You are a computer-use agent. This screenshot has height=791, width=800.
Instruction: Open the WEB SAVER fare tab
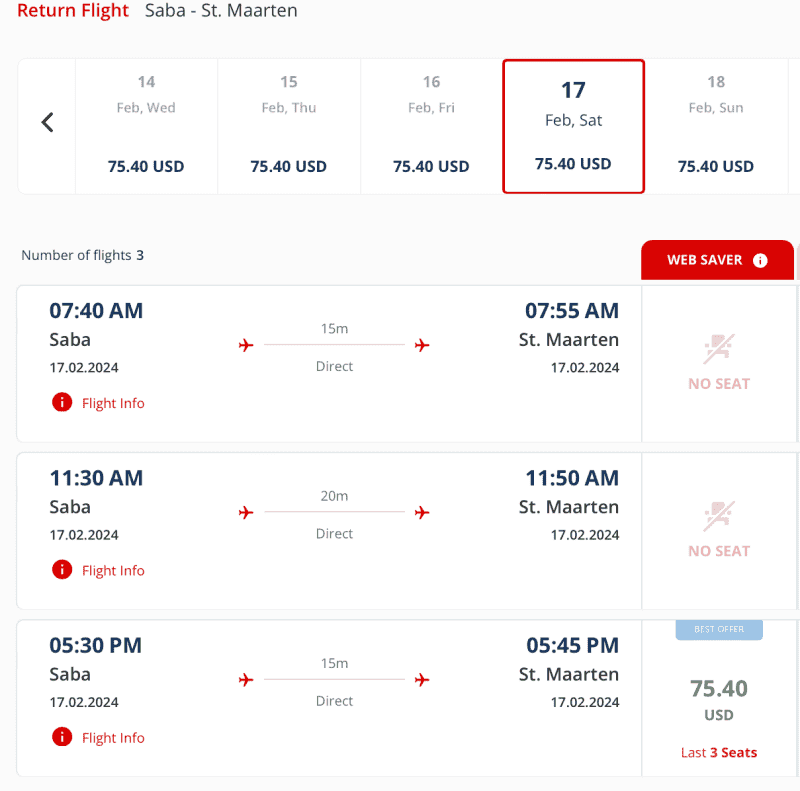[x=717, y=260]
